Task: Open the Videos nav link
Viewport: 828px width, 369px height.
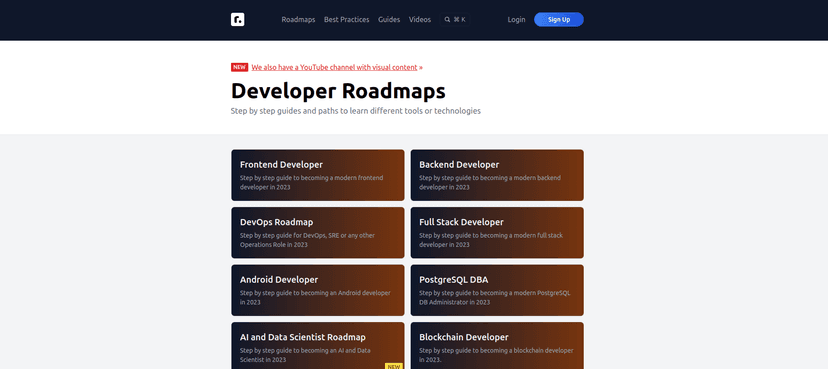Action: click(x=420, y=20)
